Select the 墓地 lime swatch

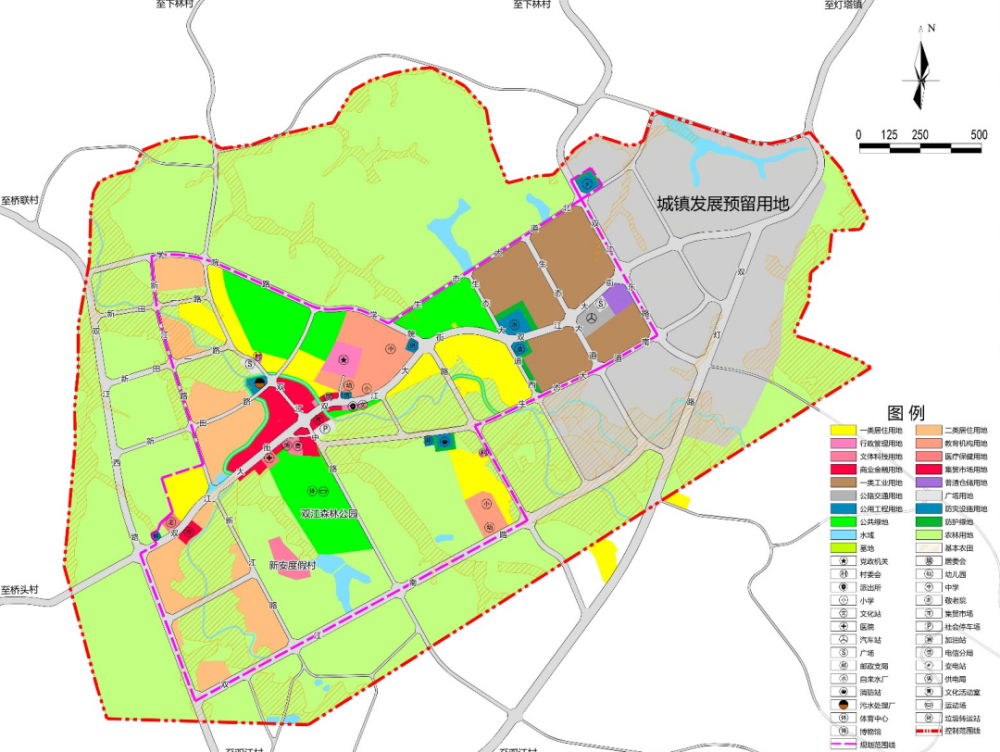point(843,548)
